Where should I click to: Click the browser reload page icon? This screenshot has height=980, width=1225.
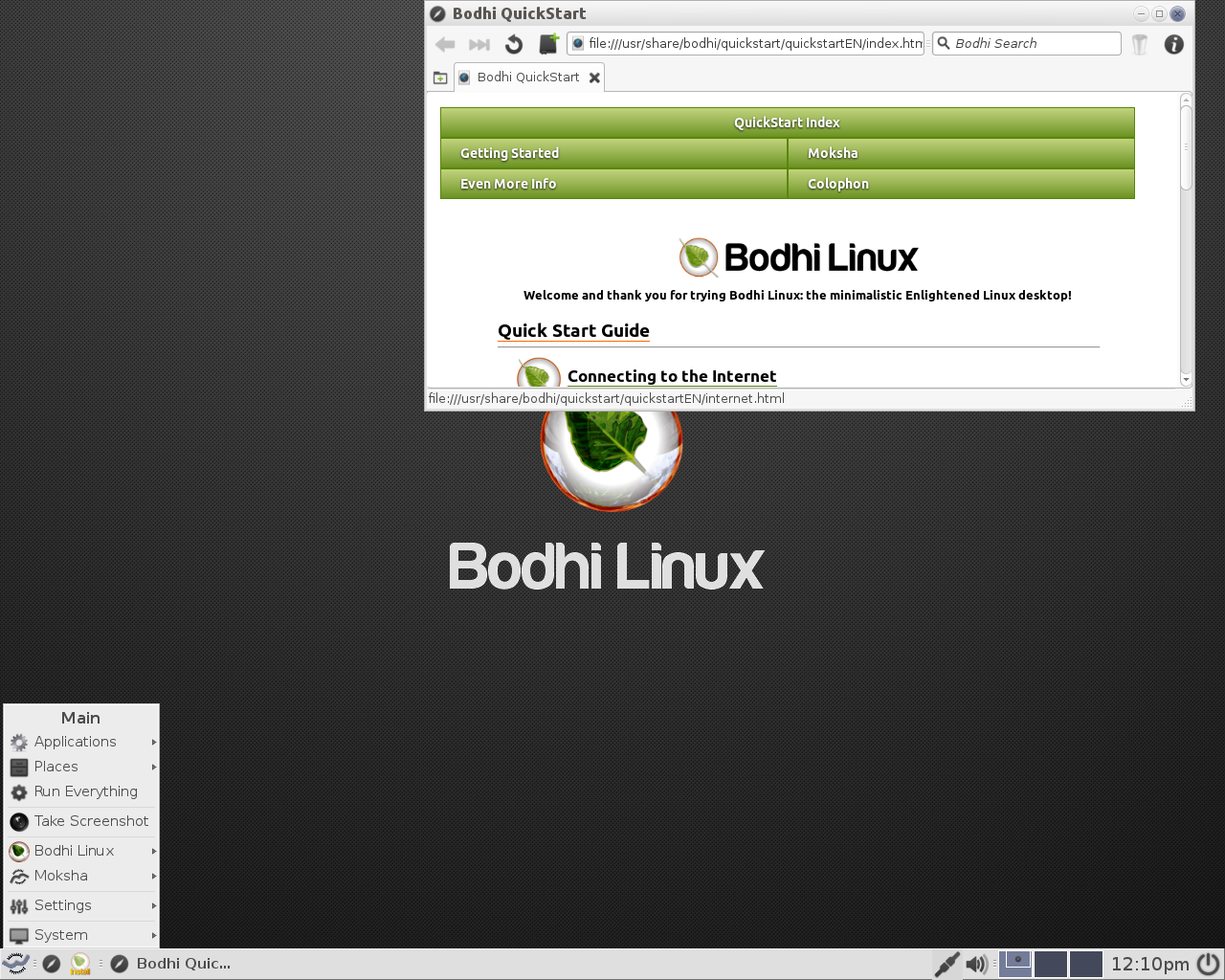[x=514, y=44]
